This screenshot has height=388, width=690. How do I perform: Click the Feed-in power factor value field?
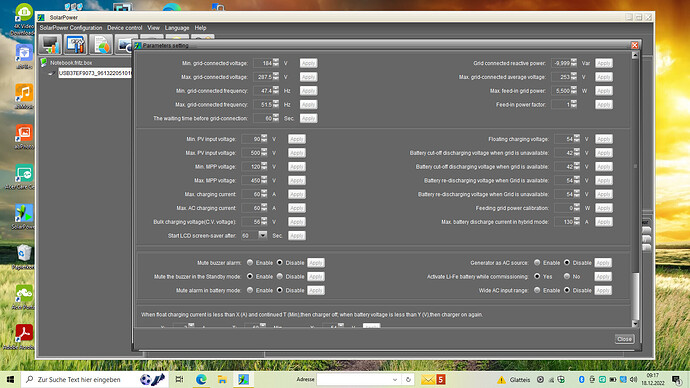[x=561, y=104]
